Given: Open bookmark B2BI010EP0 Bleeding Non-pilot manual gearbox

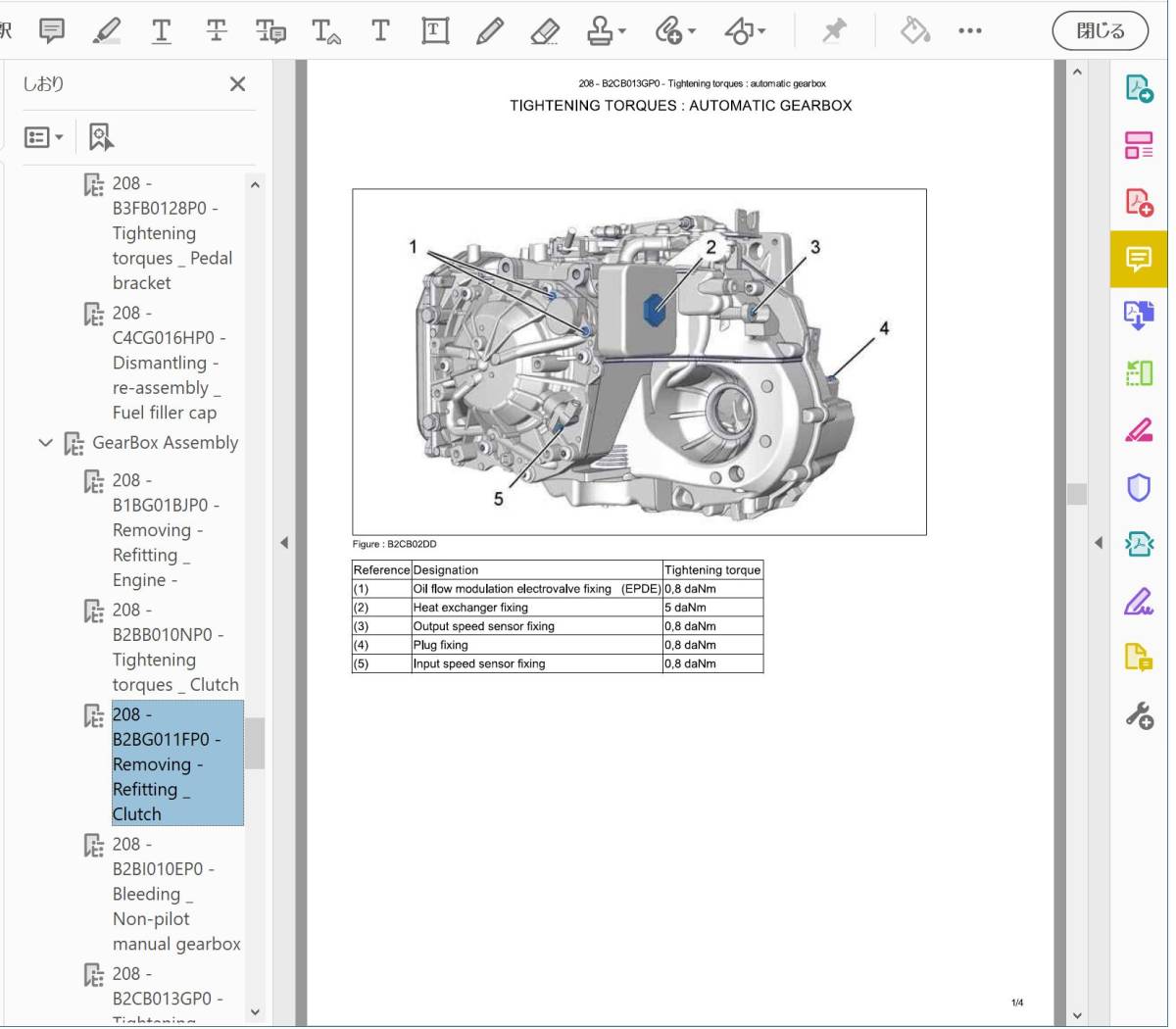Looking at the screenshot, I should pyautogui.click(x=175, y=894).
